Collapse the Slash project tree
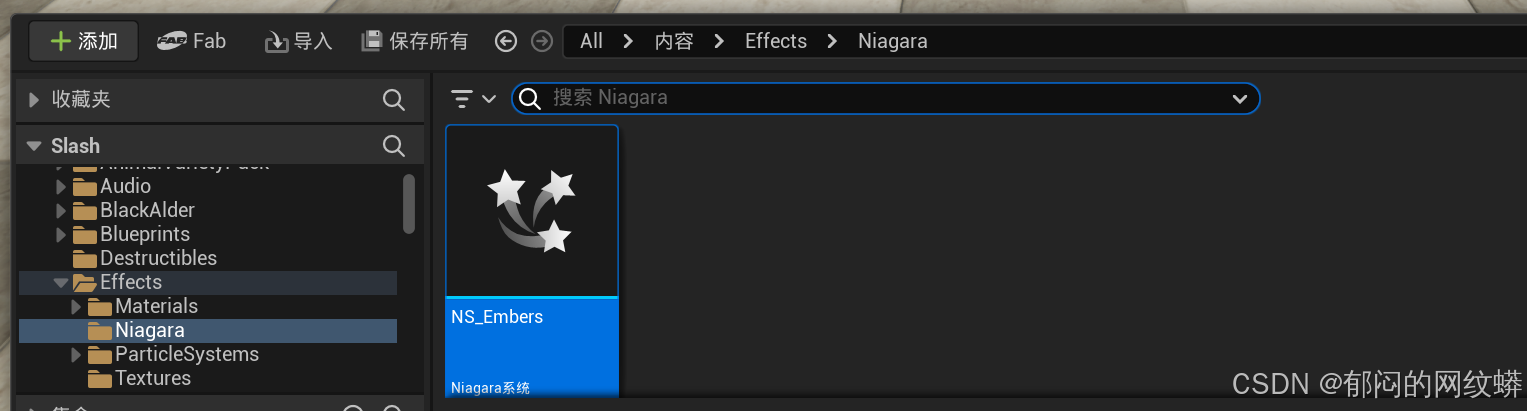This screenshot has width=1527, height=411. tap(35, 146)
